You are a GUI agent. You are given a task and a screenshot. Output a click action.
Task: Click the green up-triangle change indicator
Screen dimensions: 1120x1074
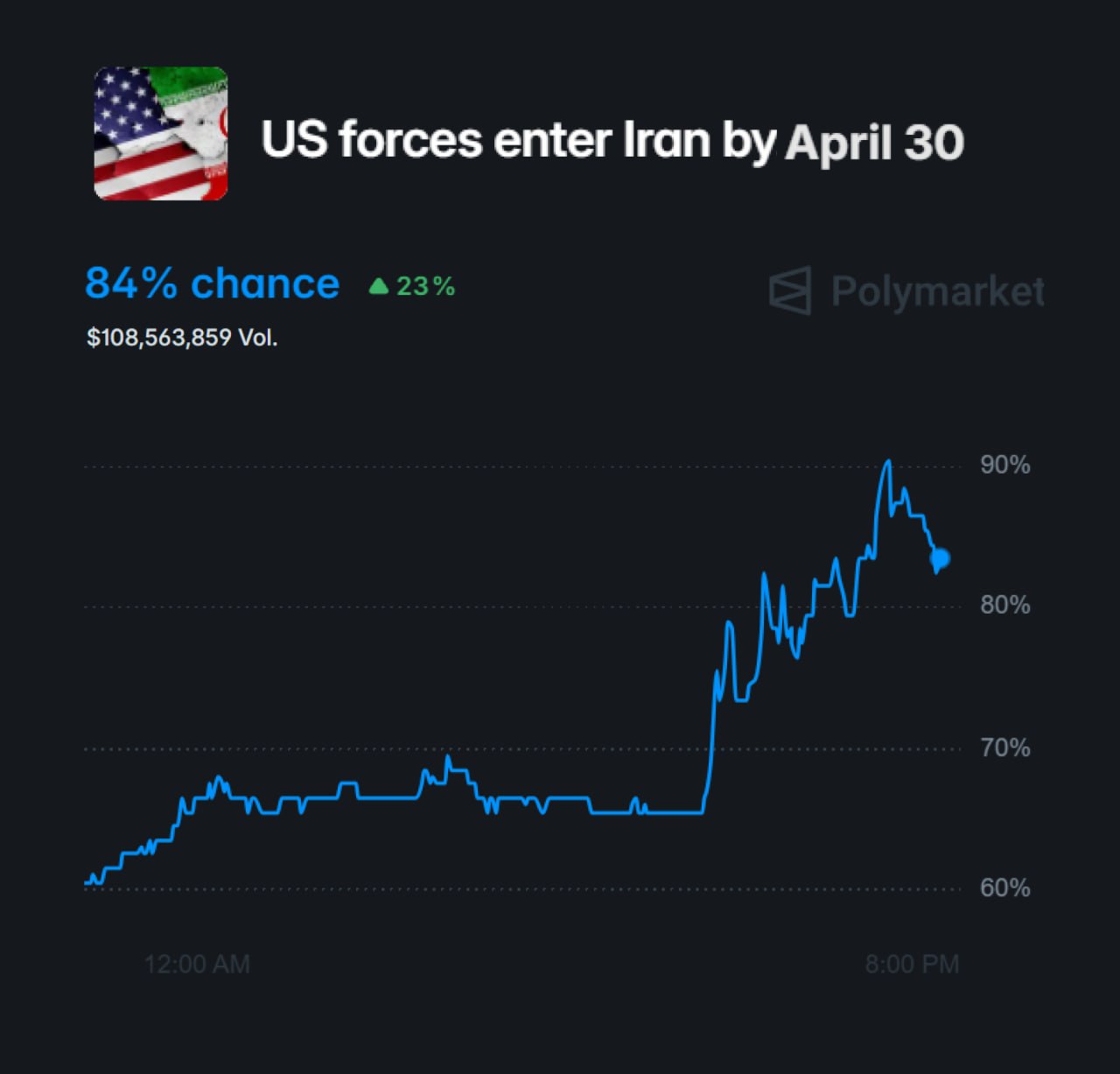pyautogui.click(x=379, y=286)
